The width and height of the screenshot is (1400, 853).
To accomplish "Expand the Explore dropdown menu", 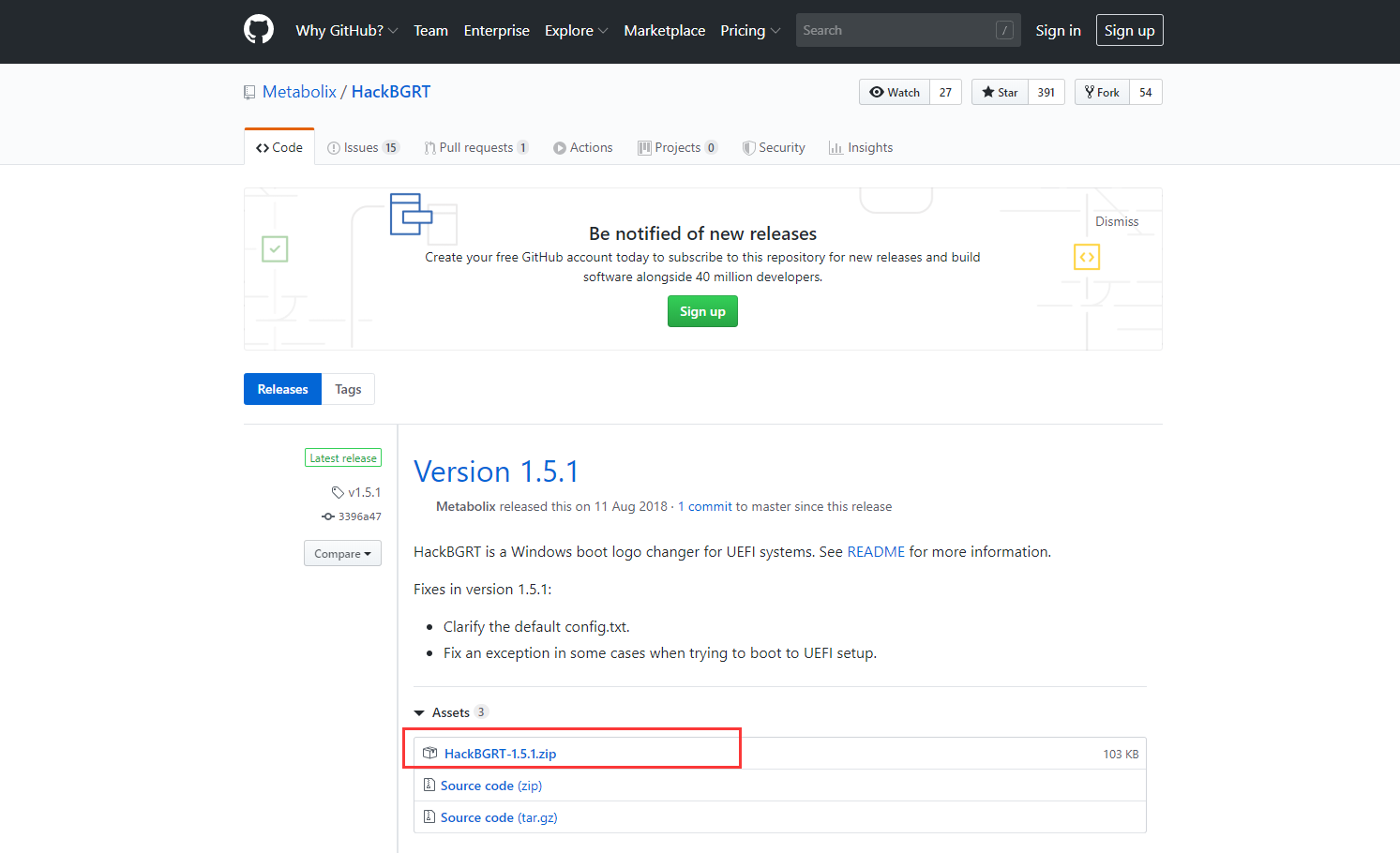I will [x=577, y=30].
